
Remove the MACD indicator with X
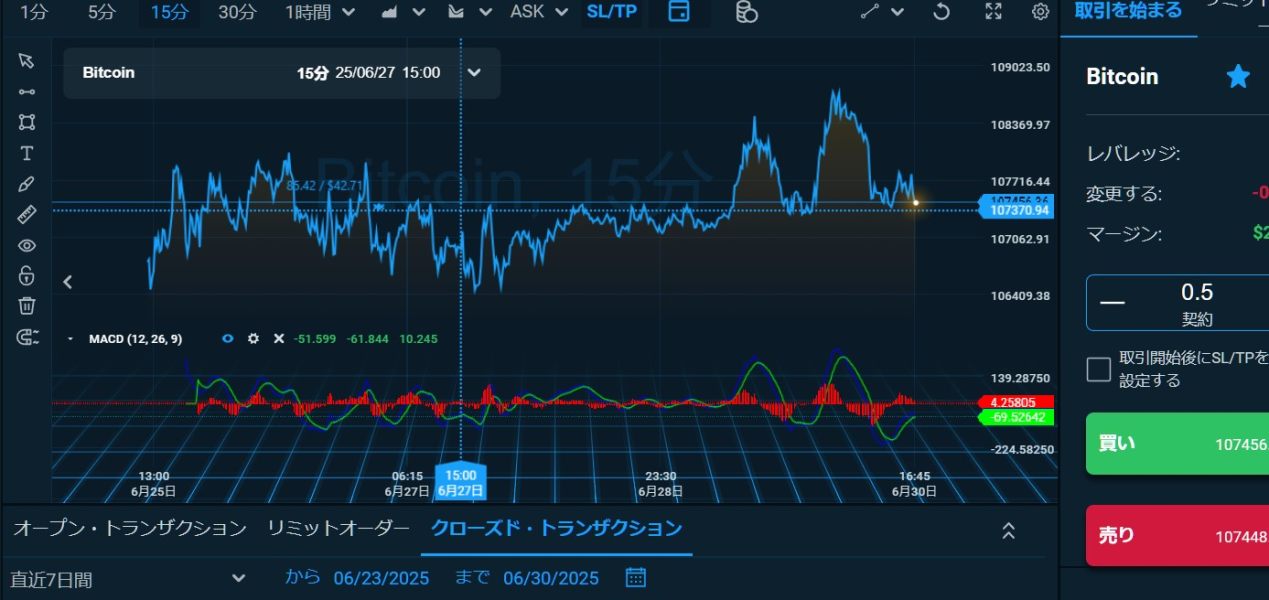coord(279,339)
